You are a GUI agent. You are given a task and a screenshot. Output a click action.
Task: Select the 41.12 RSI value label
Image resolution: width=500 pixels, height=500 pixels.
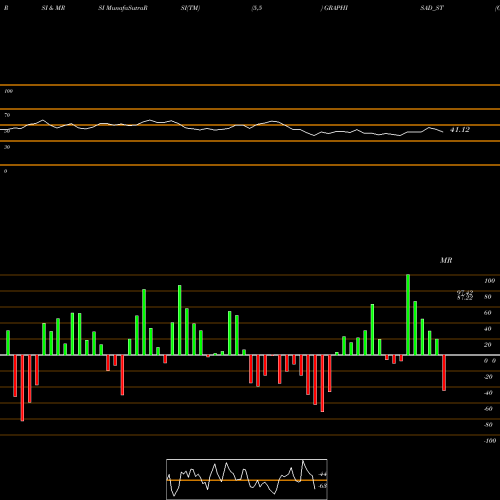[x=460, y=130]
